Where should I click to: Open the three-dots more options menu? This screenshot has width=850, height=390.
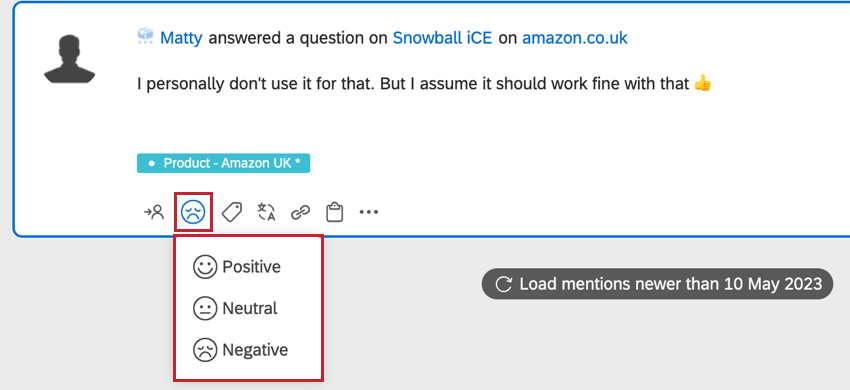click(369, 212)
